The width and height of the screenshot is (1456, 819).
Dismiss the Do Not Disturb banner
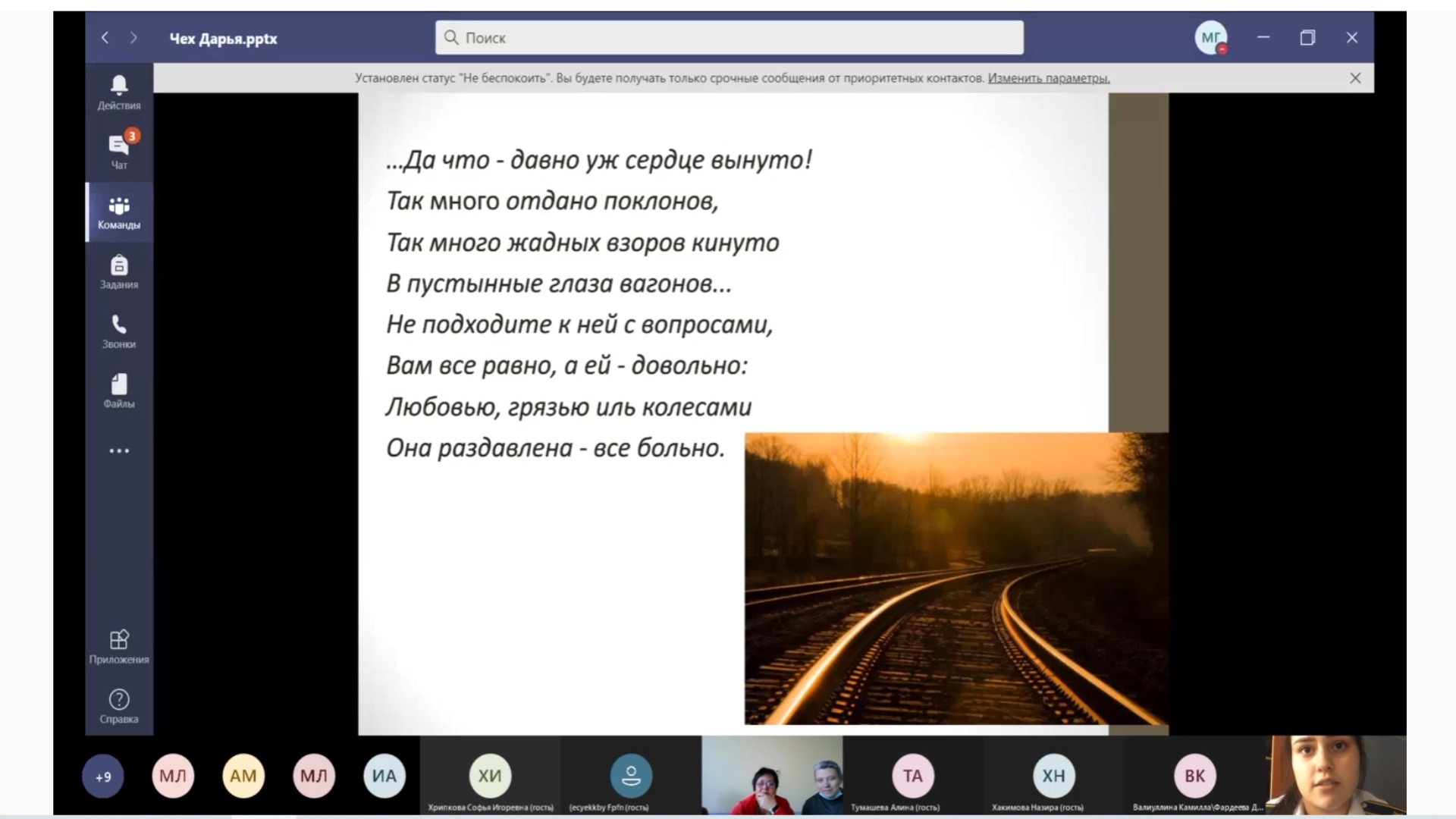[x=1355, y=78]
